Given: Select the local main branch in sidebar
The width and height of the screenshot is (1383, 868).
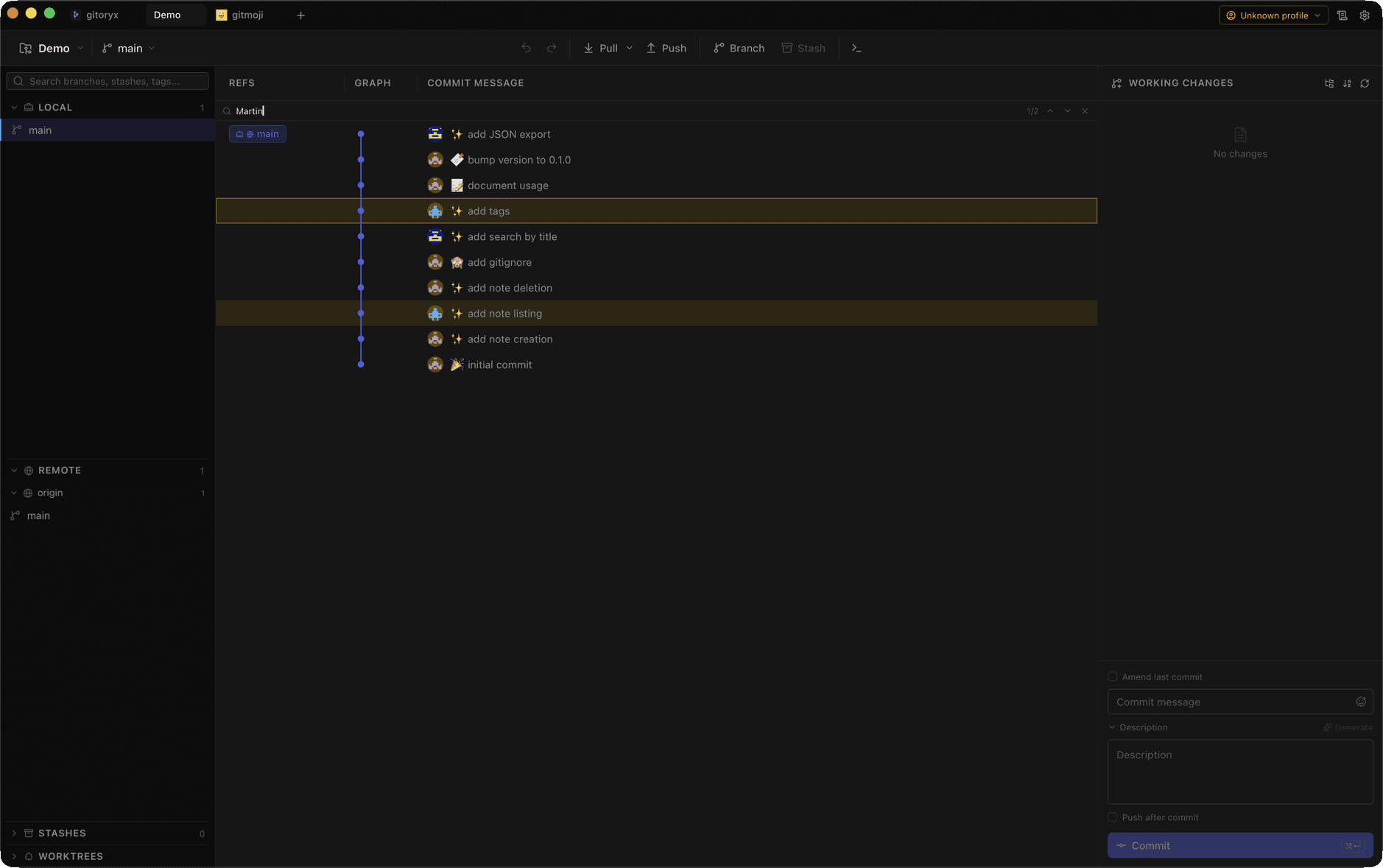Looking at the screenshot, I should click(108, 130).
